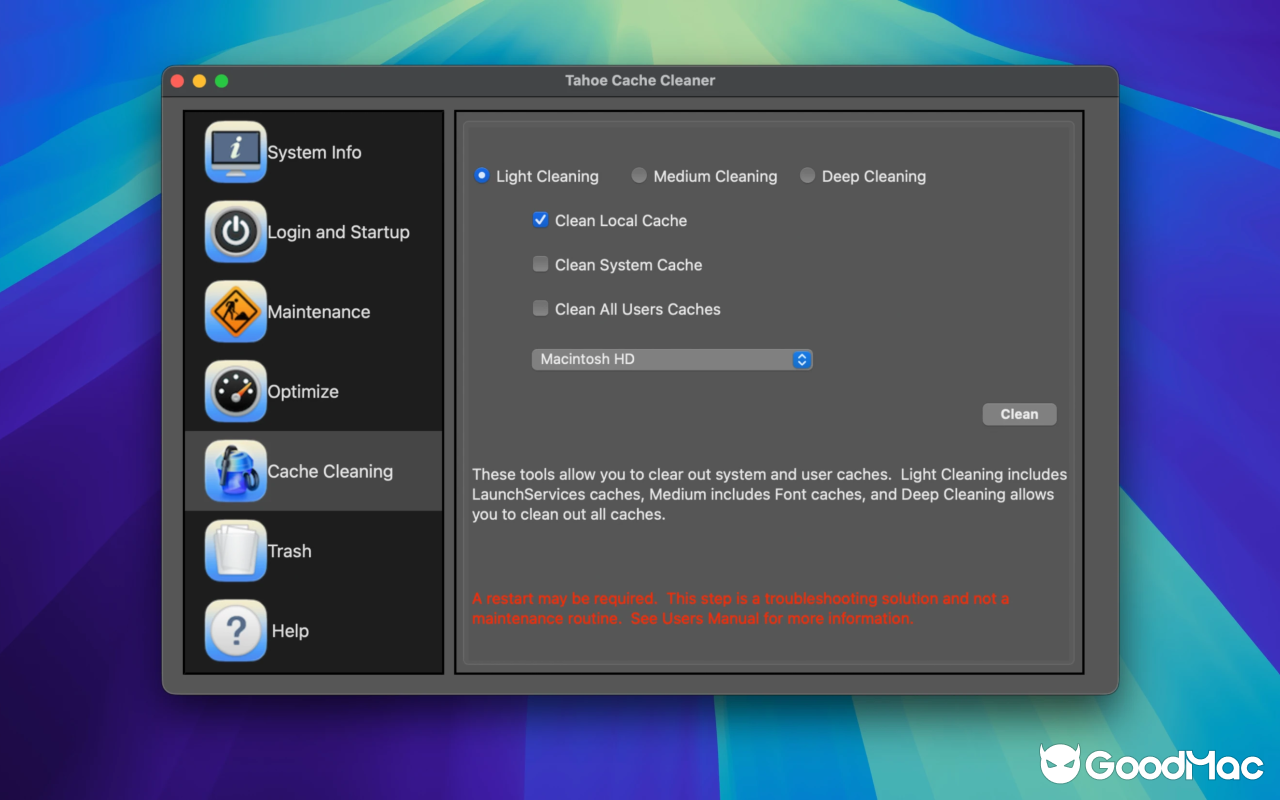The image size is (1280, 800).
Task: Select the Medium Cleaning radio button
Action: coord(639,175)
